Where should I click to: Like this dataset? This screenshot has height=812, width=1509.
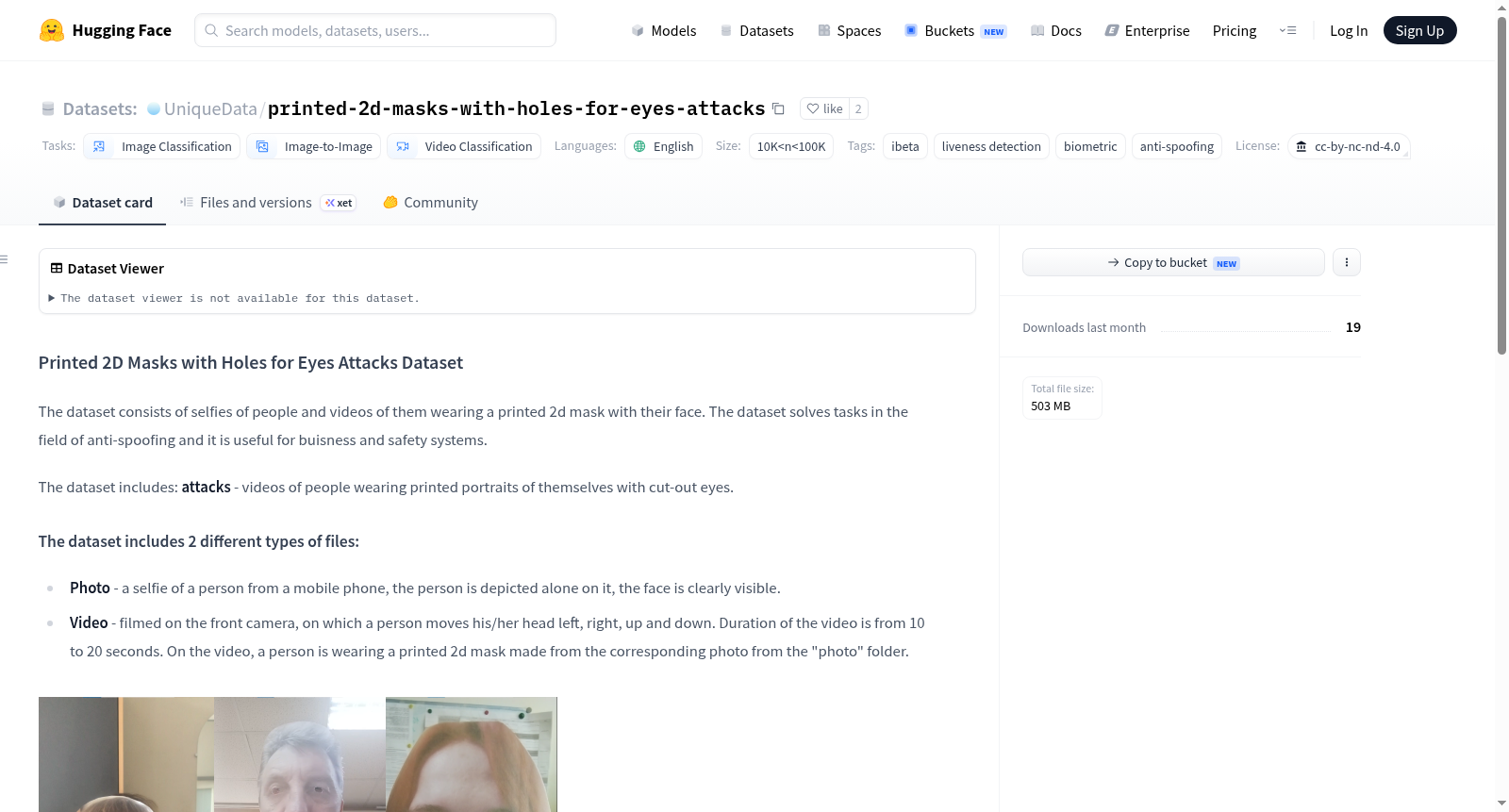click(x=824, y=108)
